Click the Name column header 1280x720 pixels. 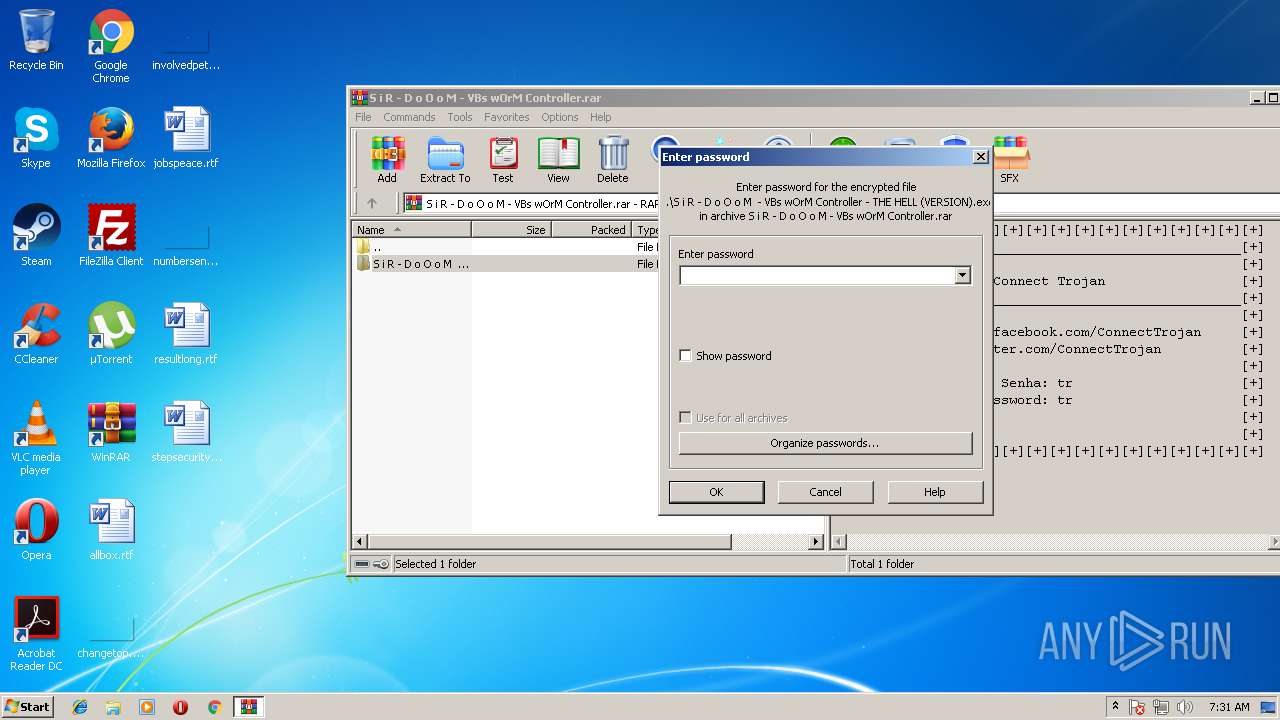pos(411,230)
